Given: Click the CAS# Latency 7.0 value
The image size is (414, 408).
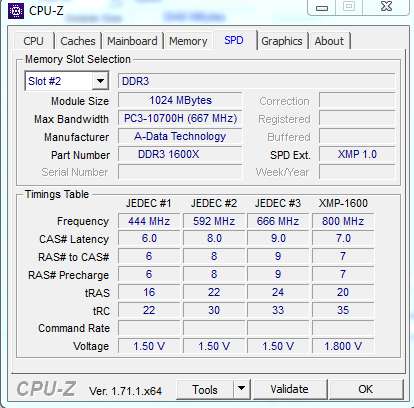Looking at the screenshot, I should coord(343,239).
